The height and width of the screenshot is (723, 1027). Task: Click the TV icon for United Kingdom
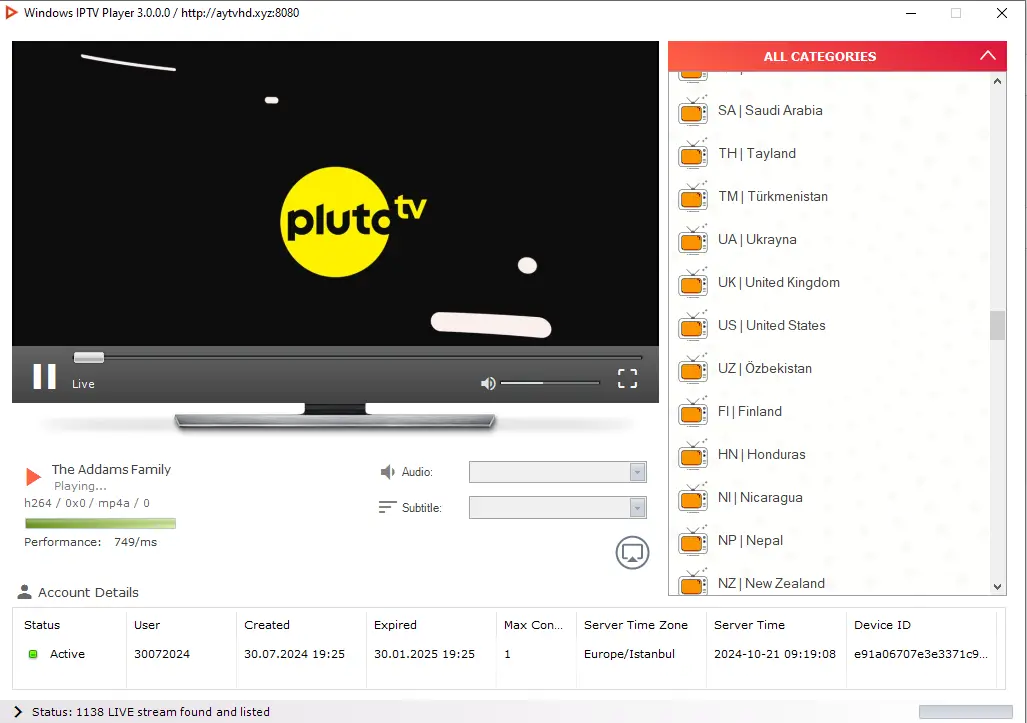[x=693, y=283]
